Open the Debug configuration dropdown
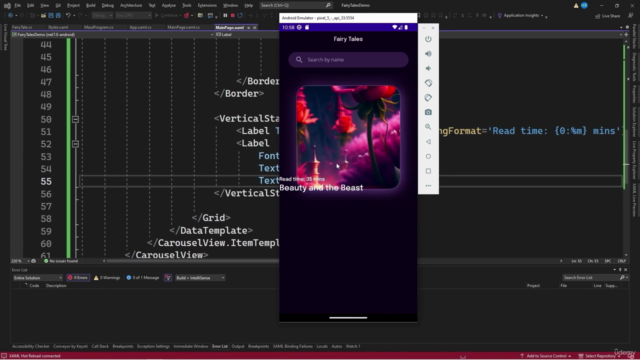The height and width of the screenshot is (360, 640). 102,16
